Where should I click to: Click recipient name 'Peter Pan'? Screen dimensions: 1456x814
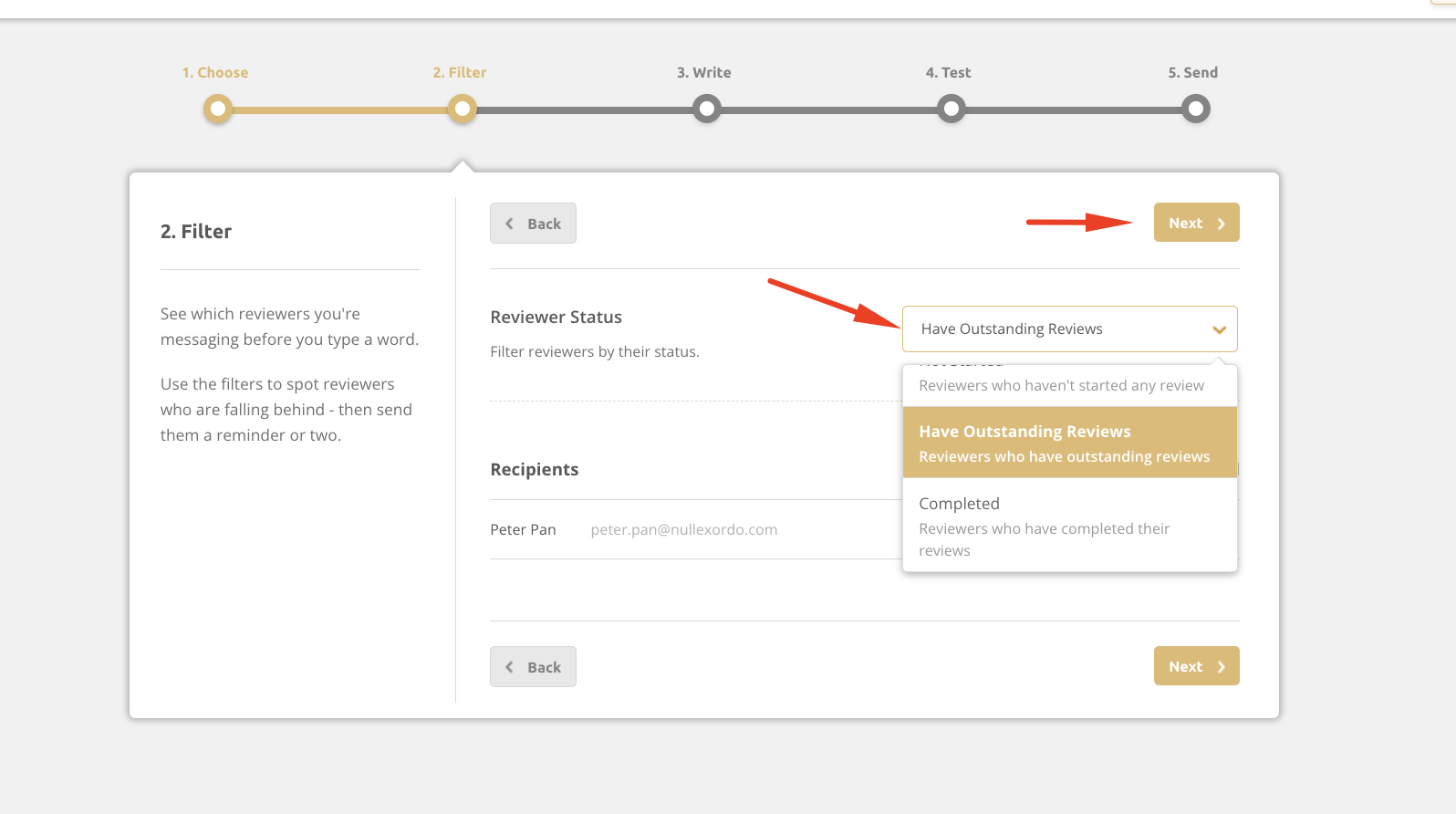pos(523,529)
